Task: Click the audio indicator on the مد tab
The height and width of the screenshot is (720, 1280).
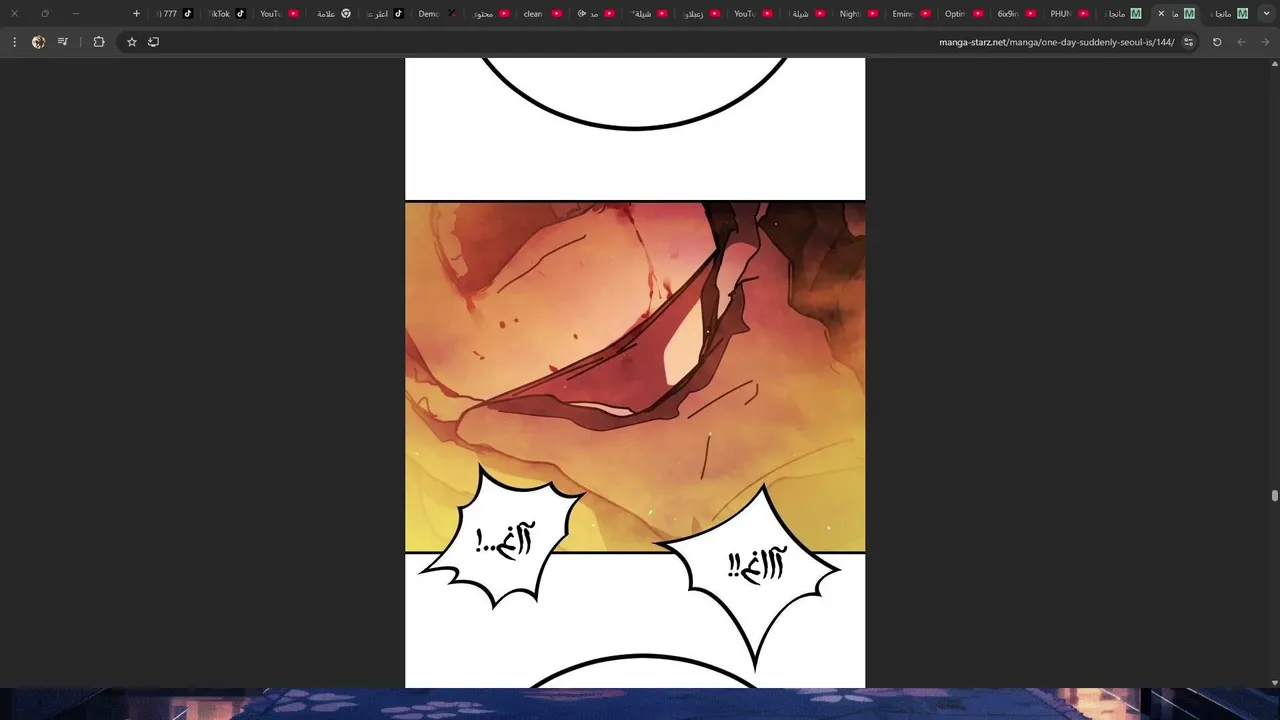Action: tap(582, 14)
